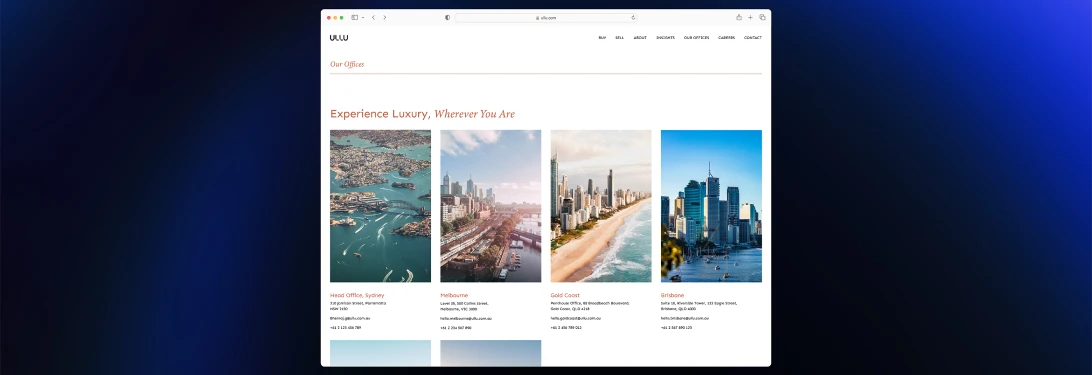This screenshot has width=1092, height=375.
Task: Open the ABOUT menu item
Action: click(x=640, y=38)
